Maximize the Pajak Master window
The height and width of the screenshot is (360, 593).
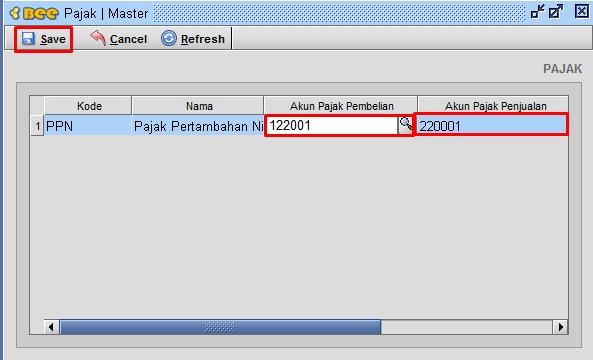[x=556, y=12]
